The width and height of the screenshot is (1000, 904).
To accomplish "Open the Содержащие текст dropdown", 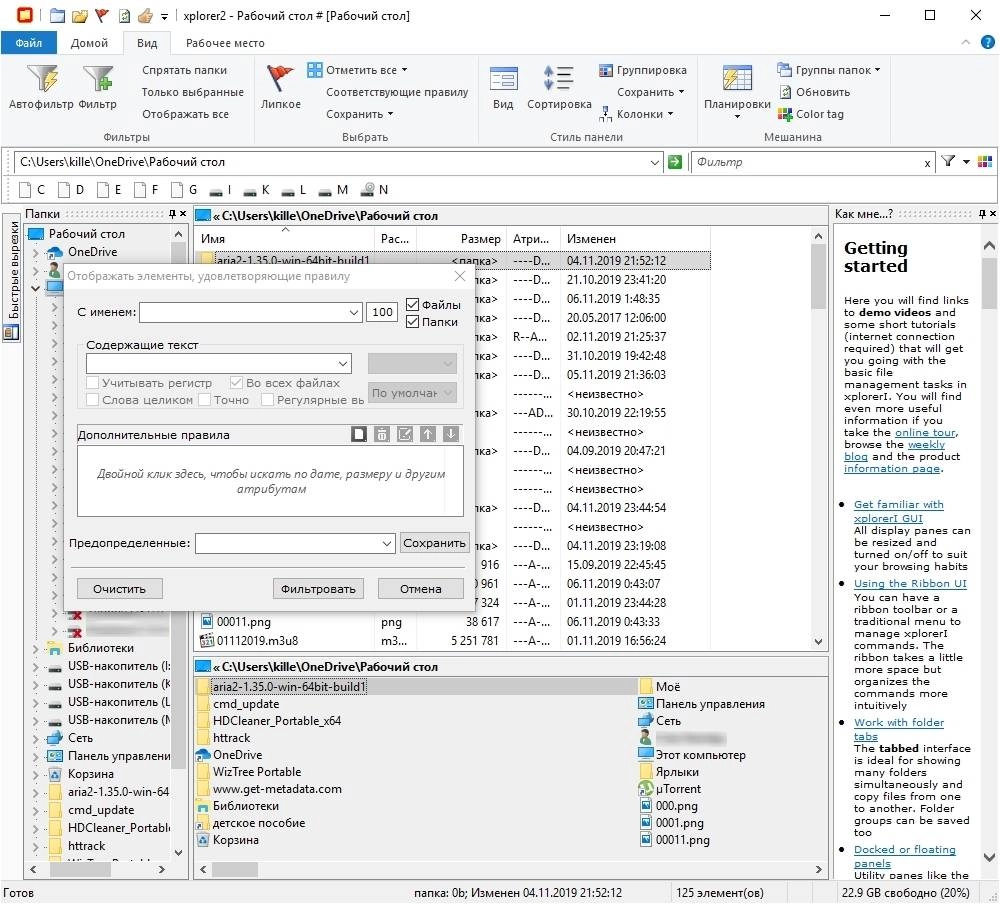I will click(343, 364).
